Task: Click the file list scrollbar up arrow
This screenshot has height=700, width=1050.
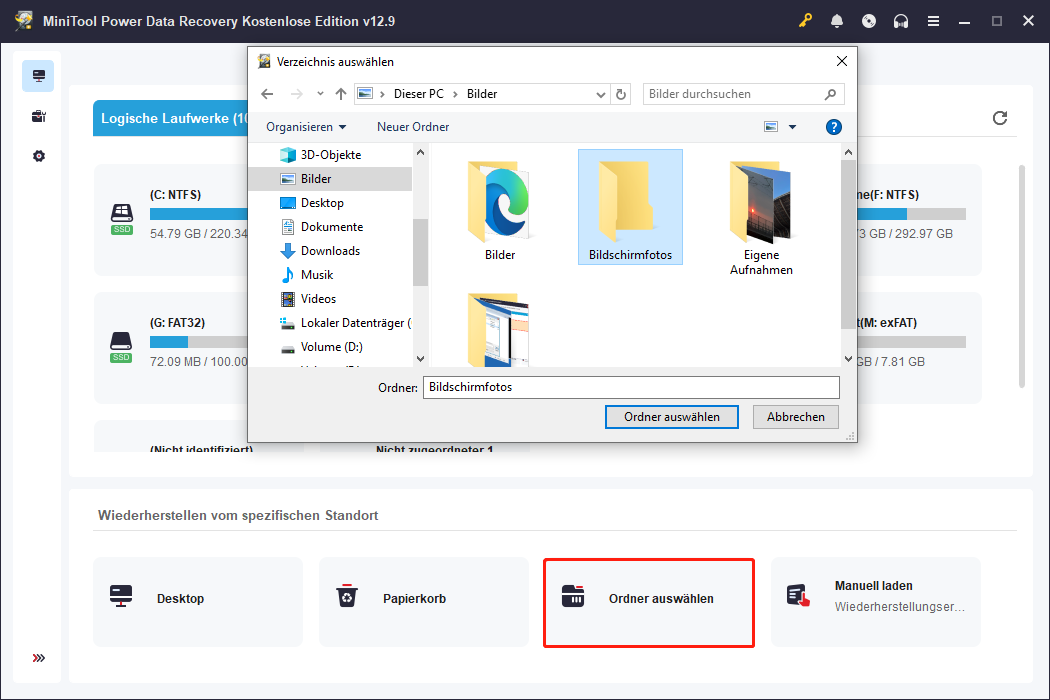Action: 848,153
